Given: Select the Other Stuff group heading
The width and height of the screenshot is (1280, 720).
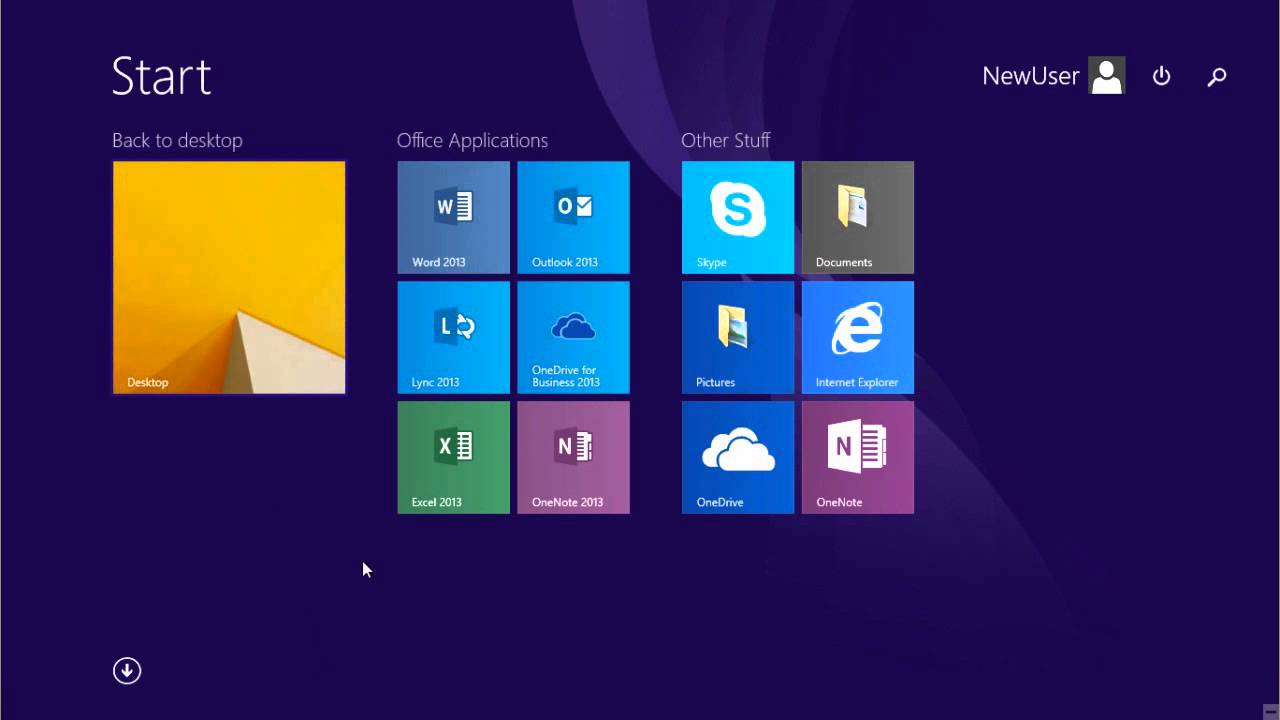Looking at the screenshot, I should tap(725, 140).
